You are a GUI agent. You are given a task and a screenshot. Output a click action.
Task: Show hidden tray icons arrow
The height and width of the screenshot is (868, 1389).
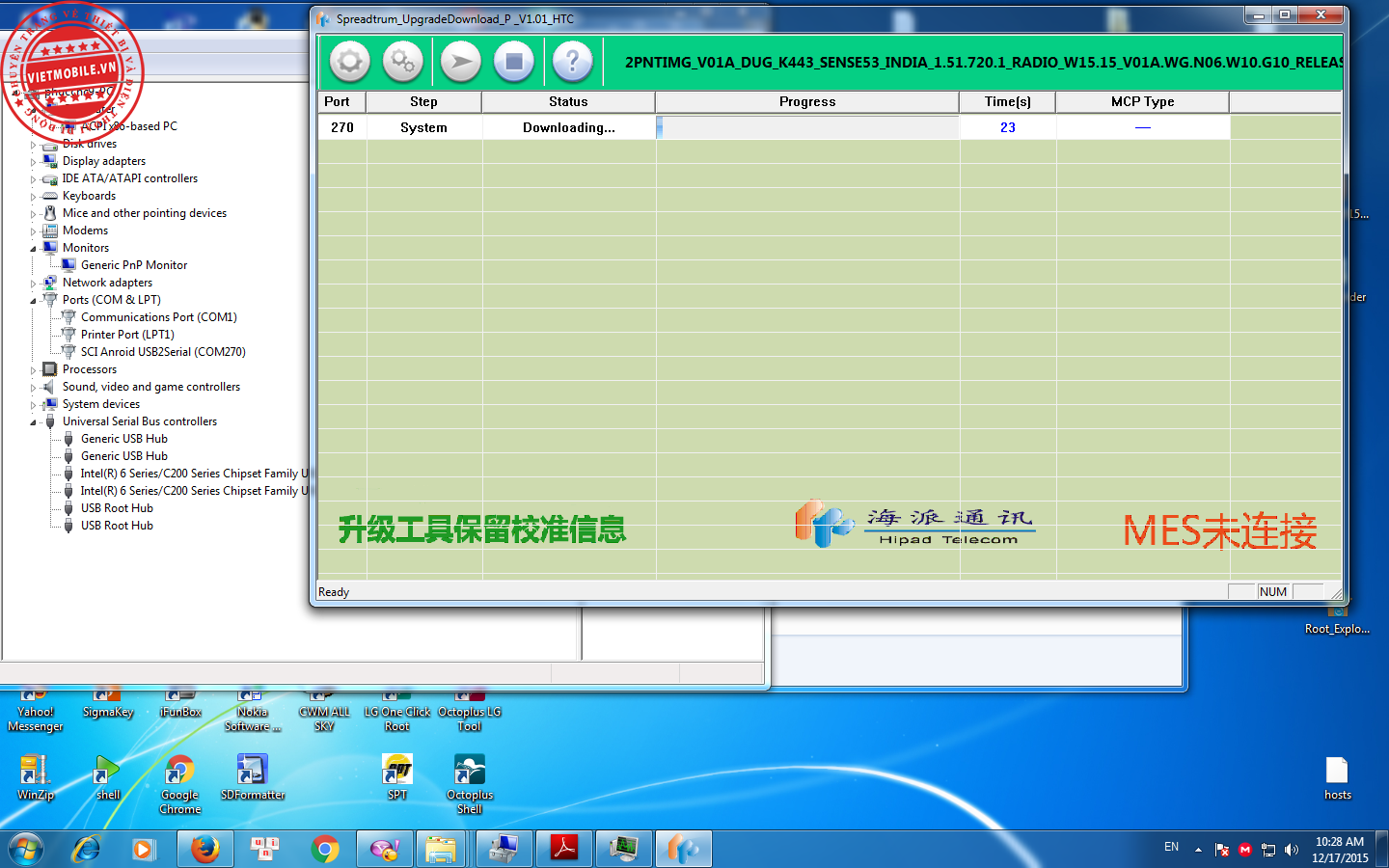click(1198, 850)
